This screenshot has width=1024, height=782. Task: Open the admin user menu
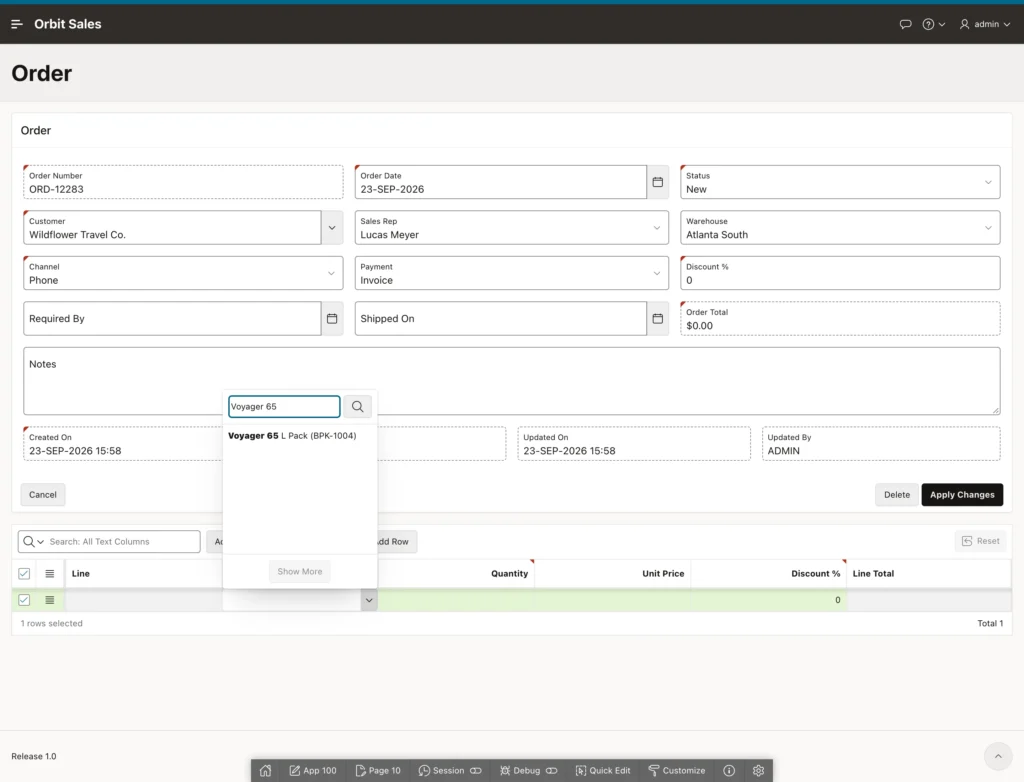tap(985, 24)
